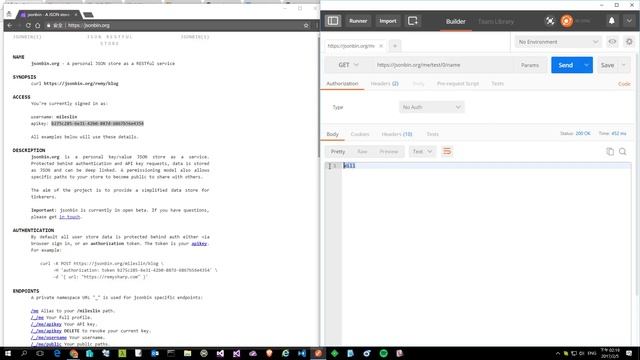
Task: Toggle line wrap icon in response toolbar
Action: [x=447, y=151]
